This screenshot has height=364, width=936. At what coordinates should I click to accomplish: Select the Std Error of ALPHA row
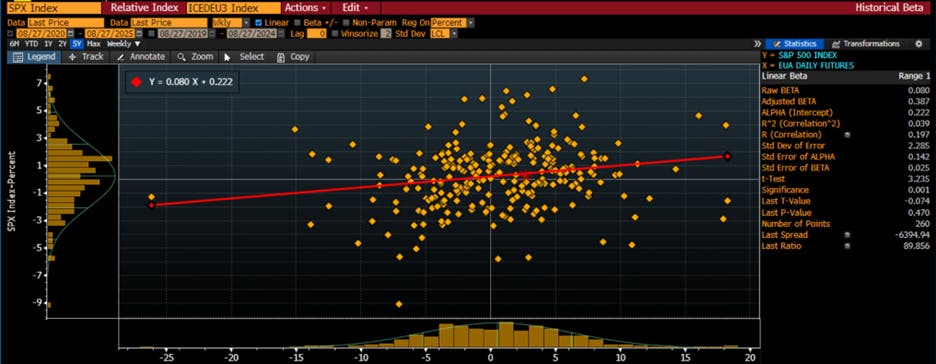point(845,157)
